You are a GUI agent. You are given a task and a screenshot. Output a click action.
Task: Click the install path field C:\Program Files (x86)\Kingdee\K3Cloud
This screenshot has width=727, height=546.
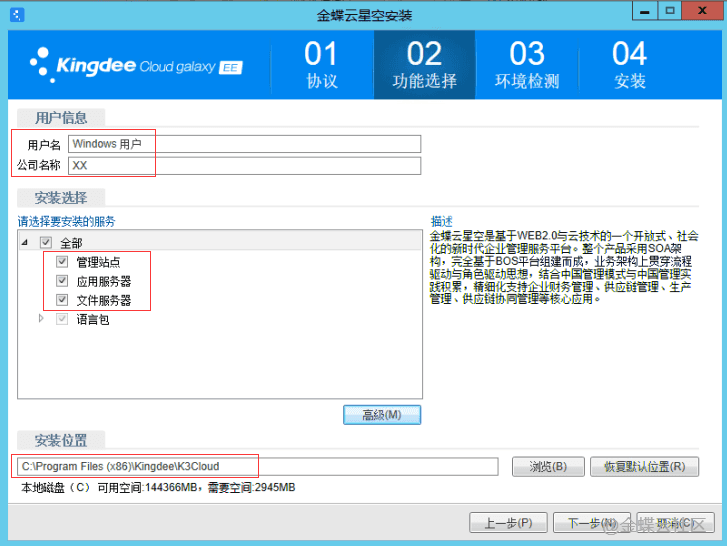point(258,466)
